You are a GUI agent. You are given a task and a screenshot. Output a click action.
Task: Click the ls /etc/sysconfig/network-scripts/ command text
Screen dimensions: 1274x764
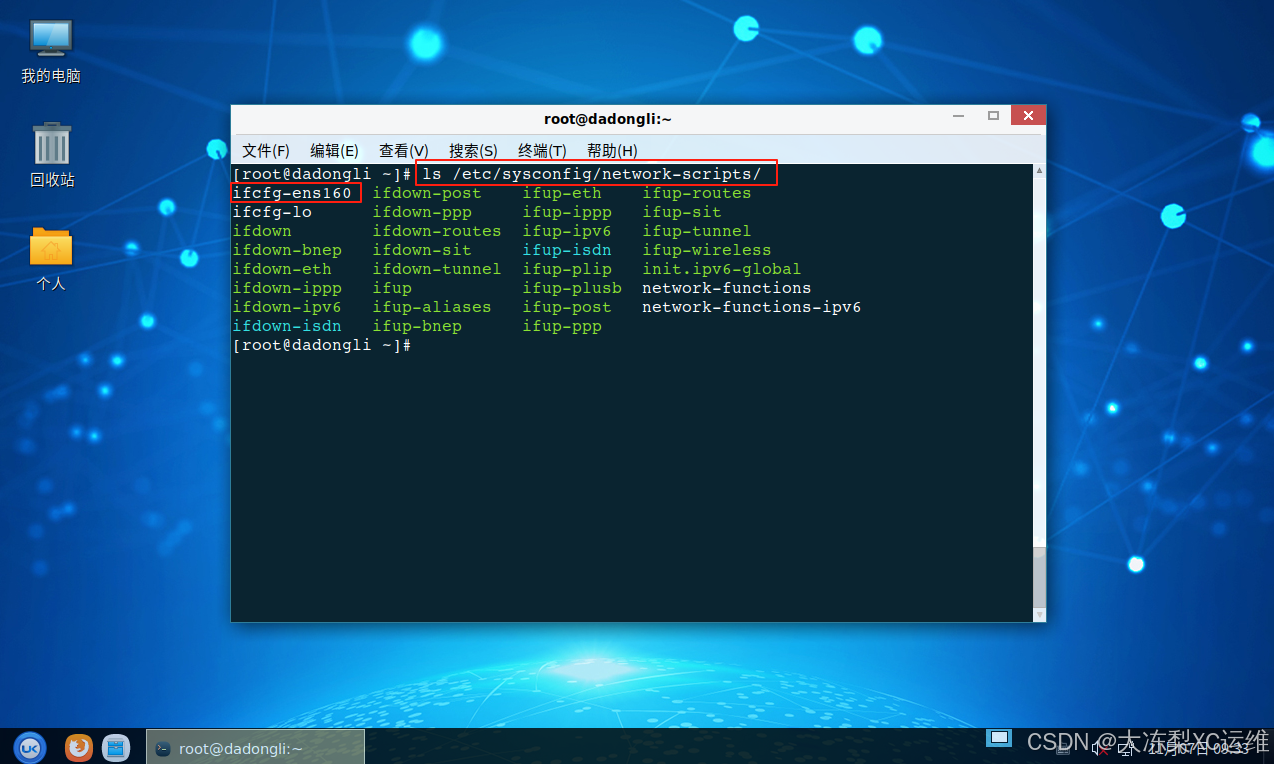click(x=592, y=174)
